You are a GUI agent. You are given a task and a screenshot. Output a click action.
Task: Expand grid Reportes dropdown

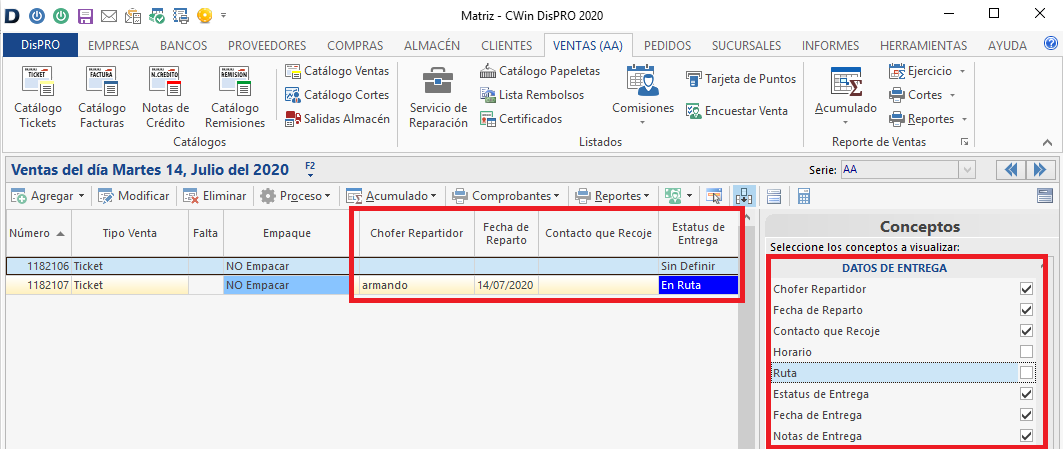pos(647,196)
